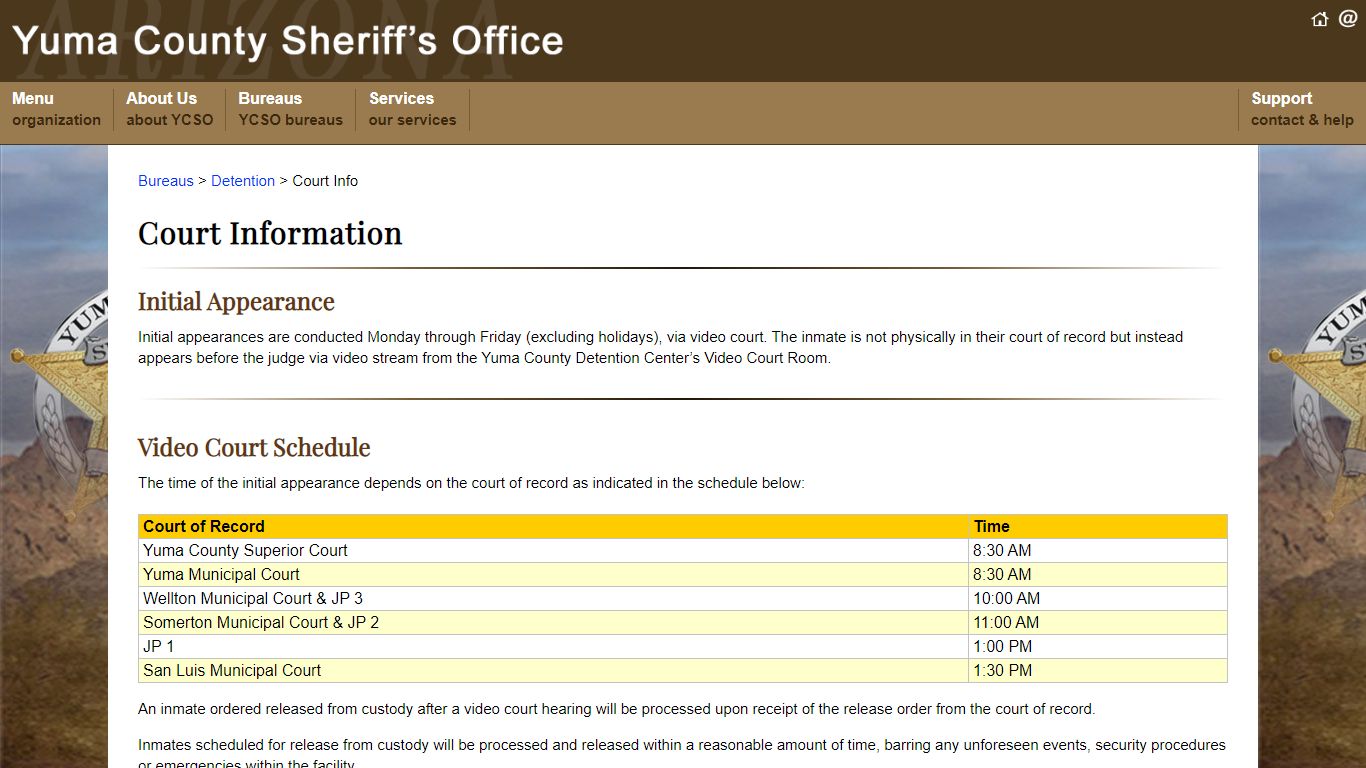The width and height of the screenshot is (1366, 768).
Task: Open the Bureaus menu
Action: [x=290, y=109]
